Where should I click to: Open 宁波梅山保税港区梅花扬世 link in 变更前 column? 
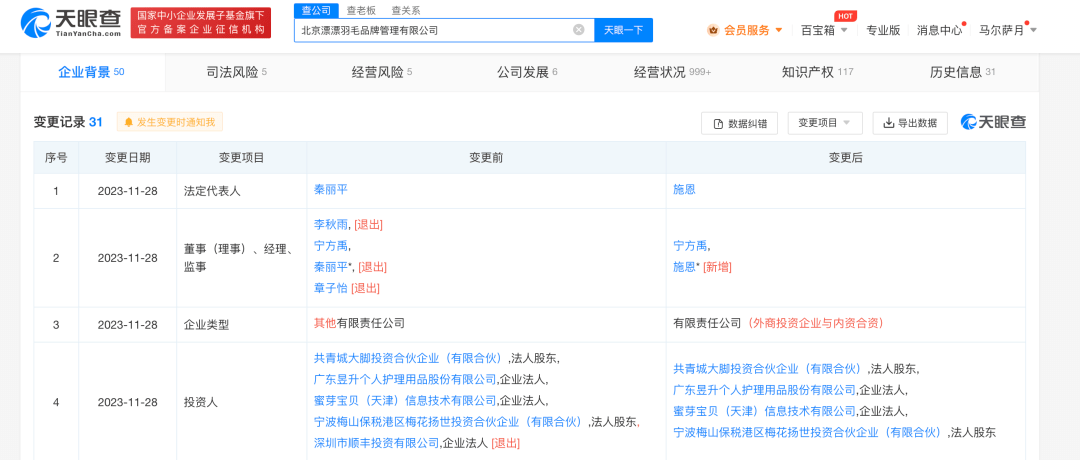(450, 422)
